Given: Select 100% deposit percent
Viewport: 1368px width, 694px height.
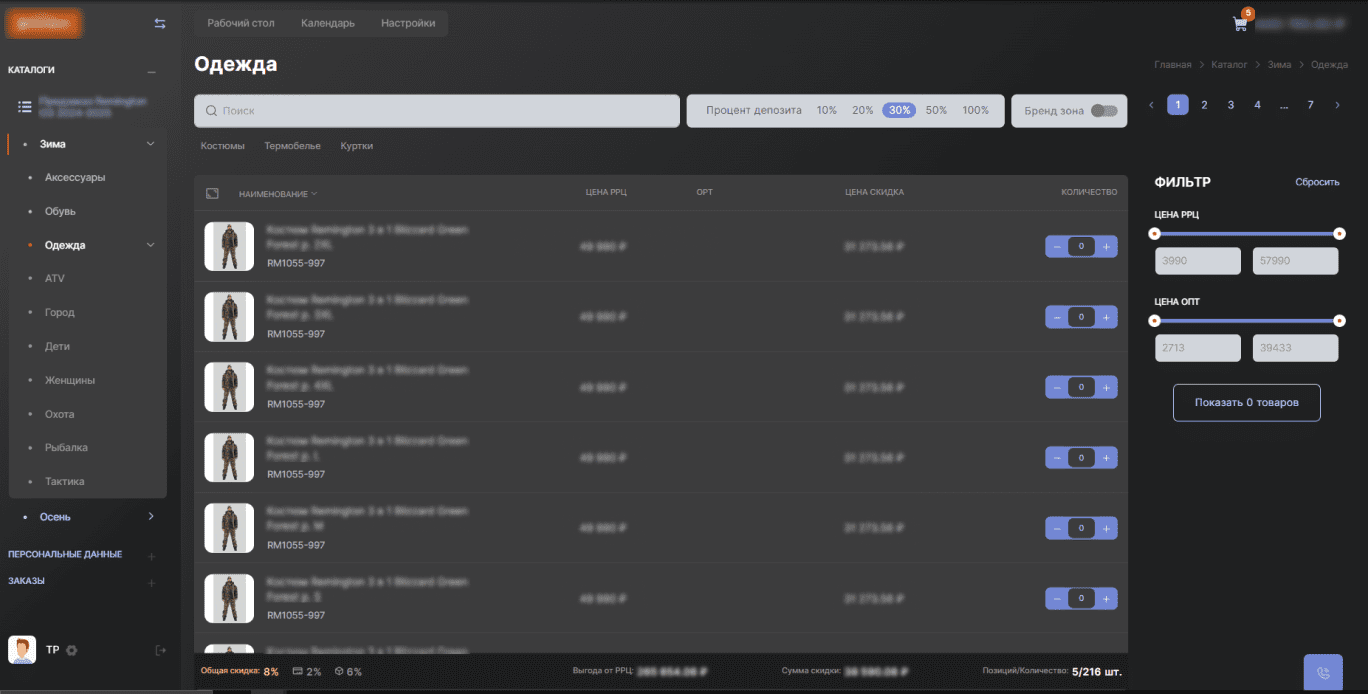Looking at the screenshot, I should click(975, 111).
